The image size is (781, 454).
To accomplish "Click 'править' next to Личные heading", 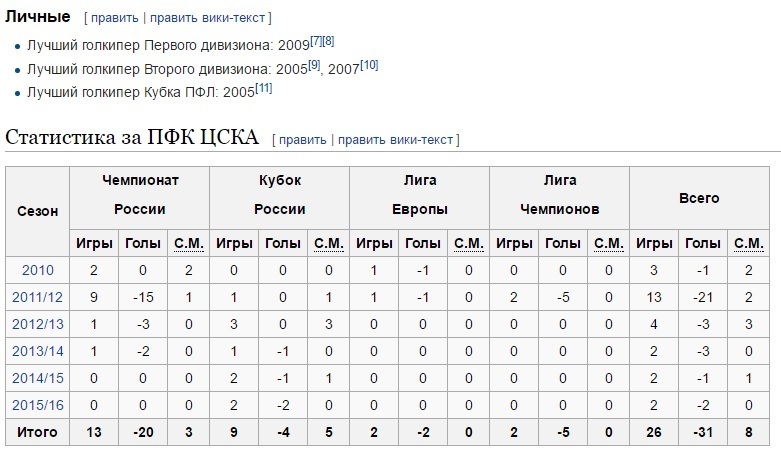I will 115,18.
